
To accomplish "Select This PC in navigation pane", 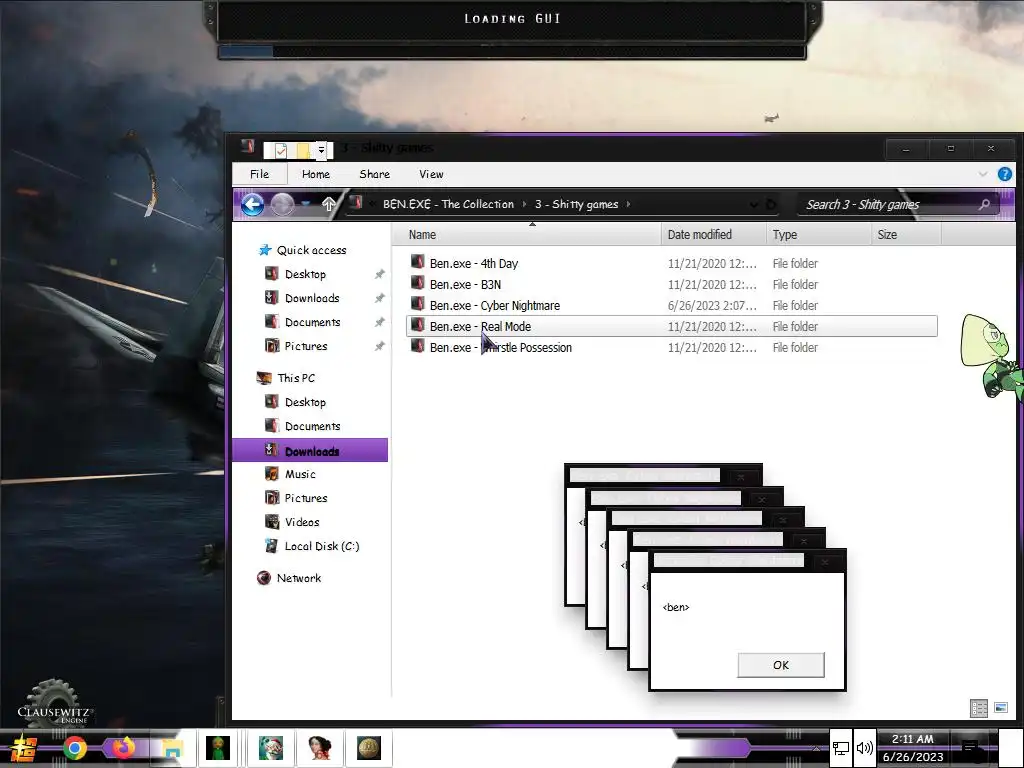I will pos(295,378).
